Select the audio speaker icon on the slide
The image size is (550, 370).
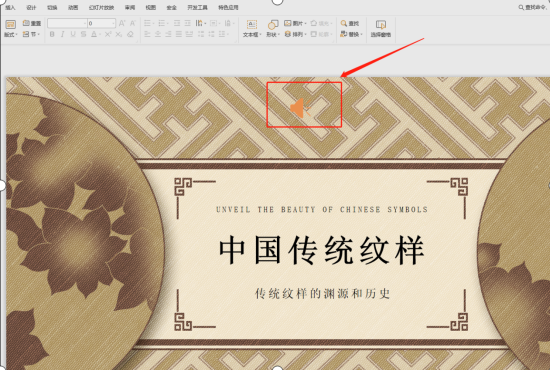(300, 107)
